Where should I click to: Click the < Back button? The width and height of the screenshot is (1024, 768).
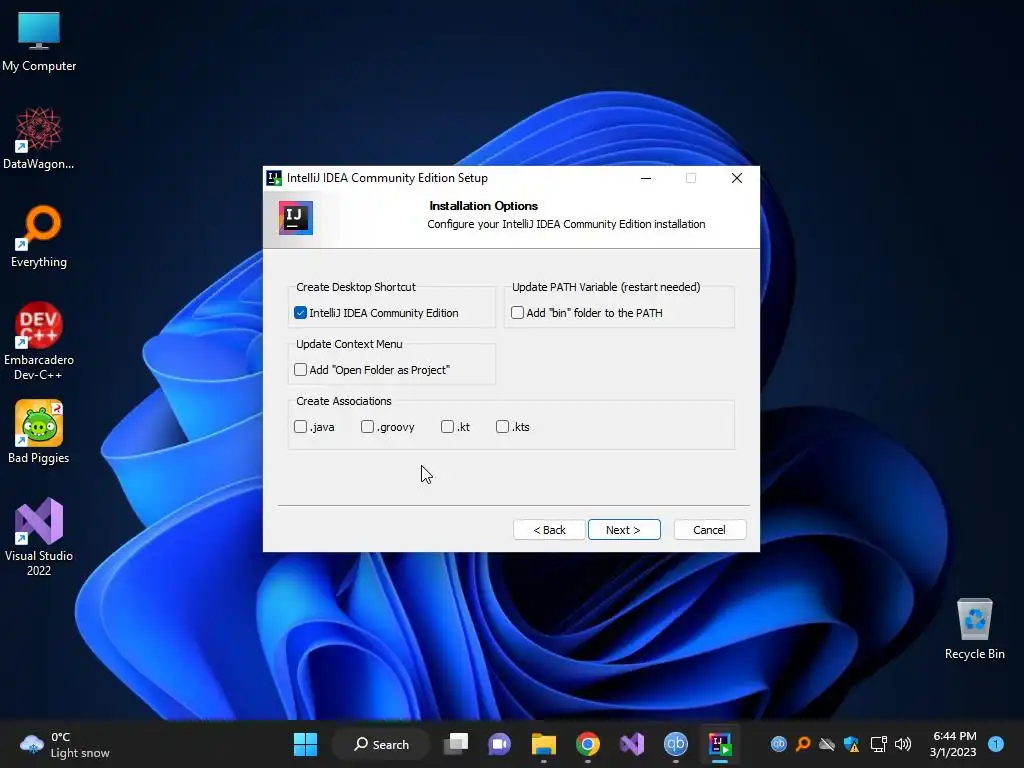pyautogui.click(x=549, y=530)
